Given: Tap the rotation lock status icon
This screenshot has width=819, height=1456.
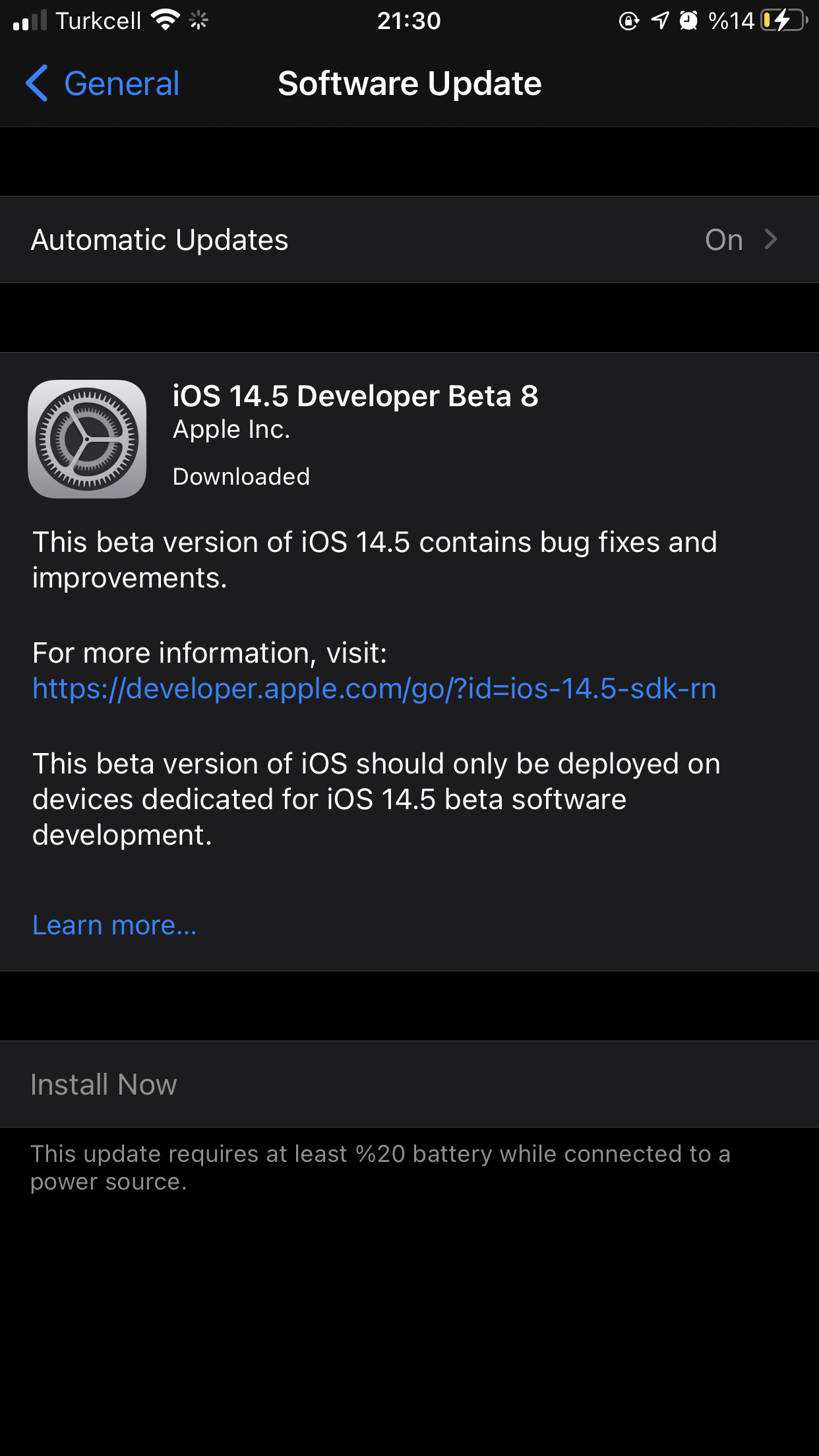Looking at the screenshot, I should click(x=629, y=21).
